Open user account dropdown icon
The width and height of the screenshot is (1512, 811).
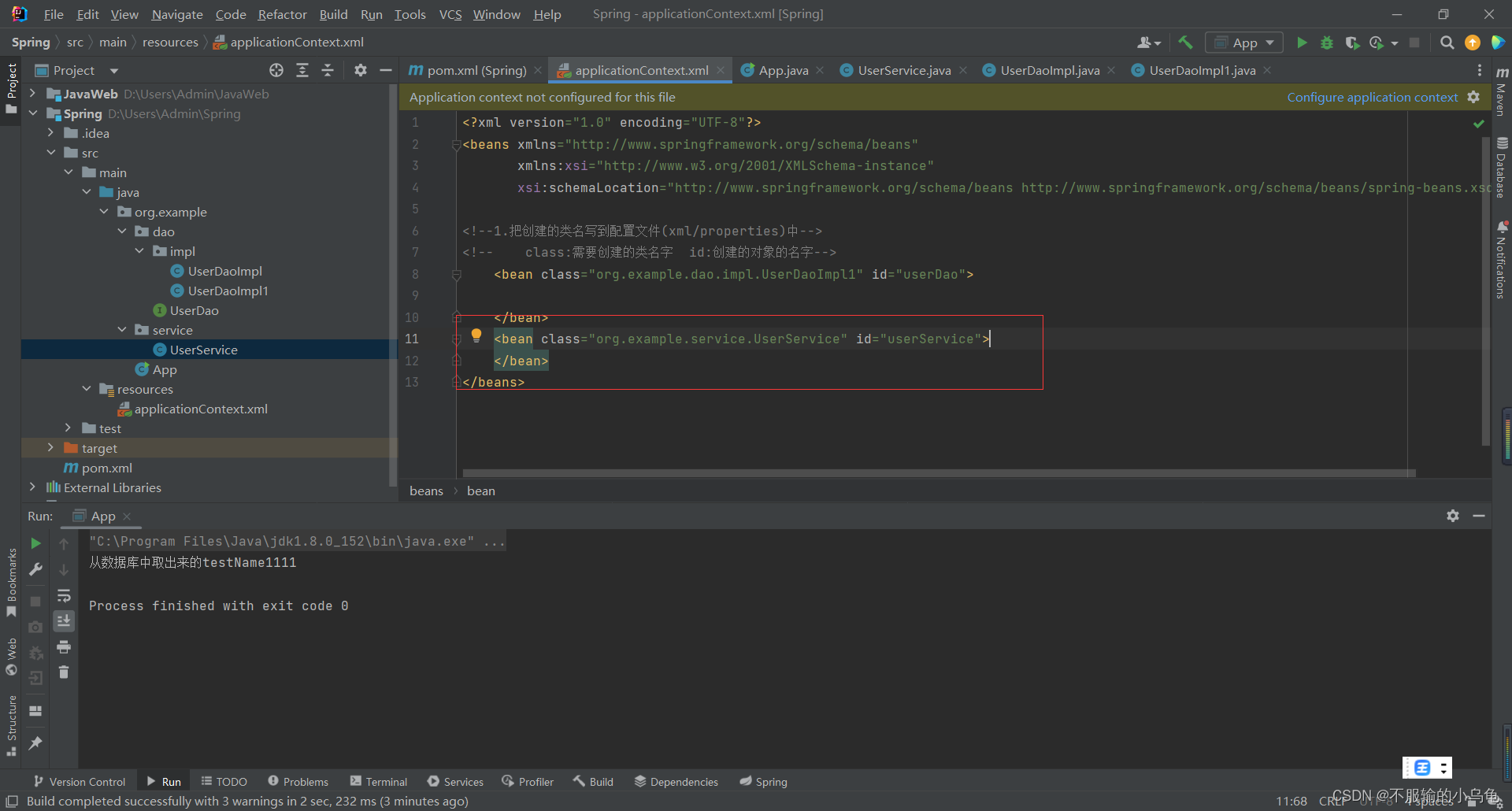[1149, 43]
